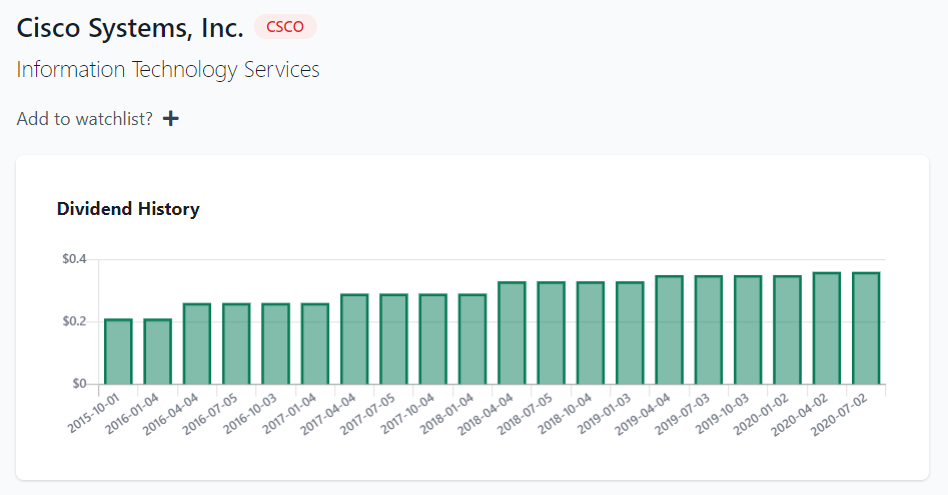Click the 2019-04-04 x-axis date label
Viewport: 948px width, 495px height.
click(643, 413)
